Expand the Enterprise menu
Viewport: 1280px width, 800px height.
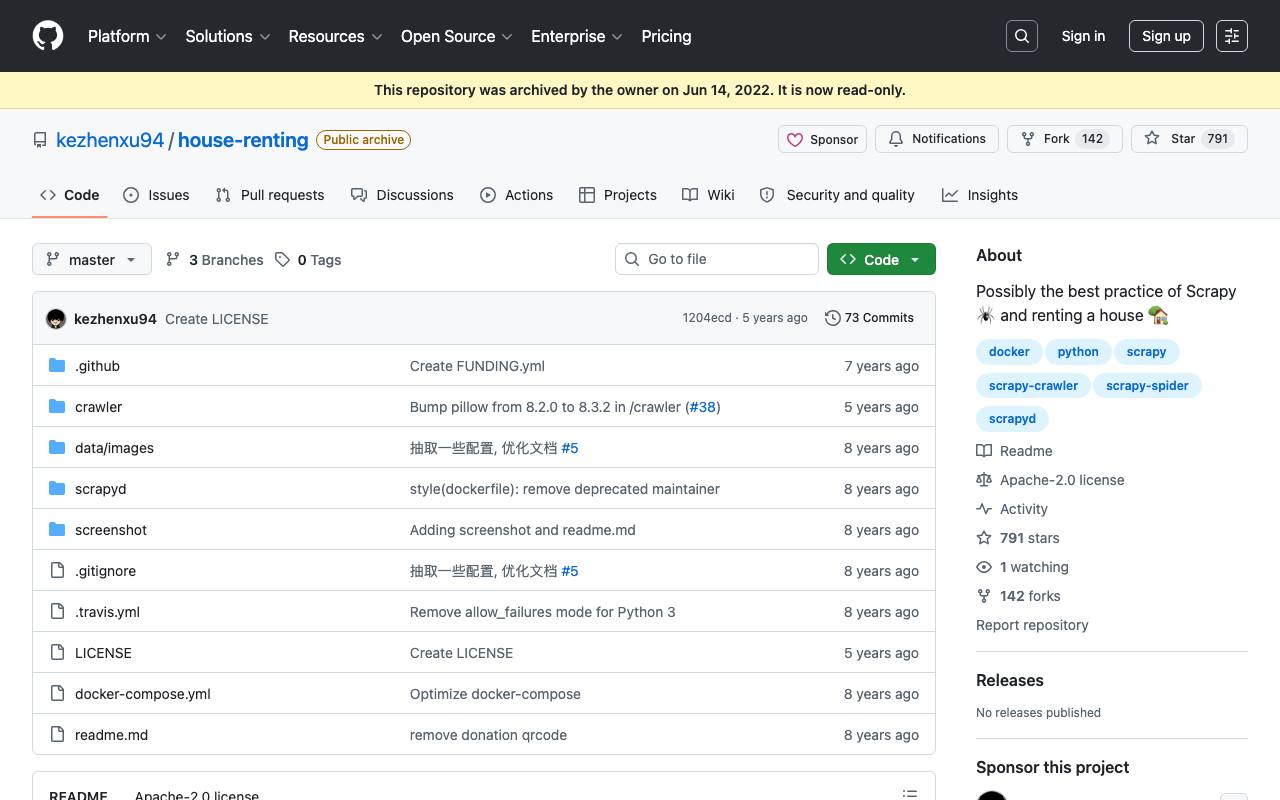click(x=577, y=36)
